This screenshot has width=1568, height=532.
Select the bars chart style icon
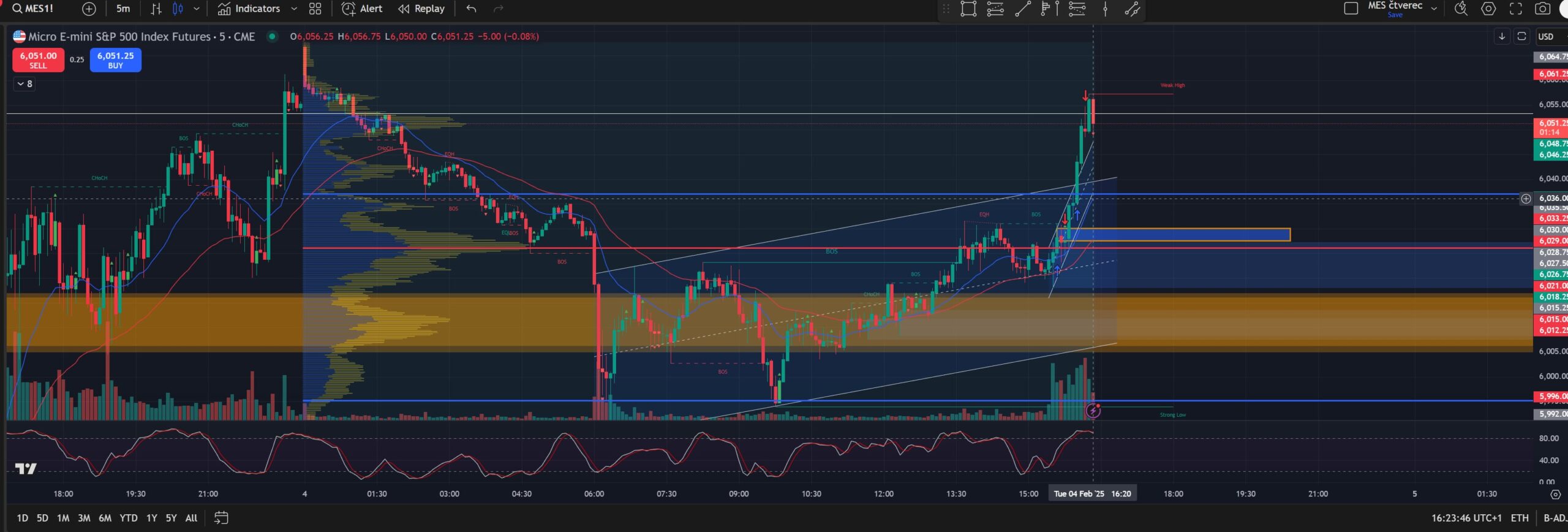(156, 9)
